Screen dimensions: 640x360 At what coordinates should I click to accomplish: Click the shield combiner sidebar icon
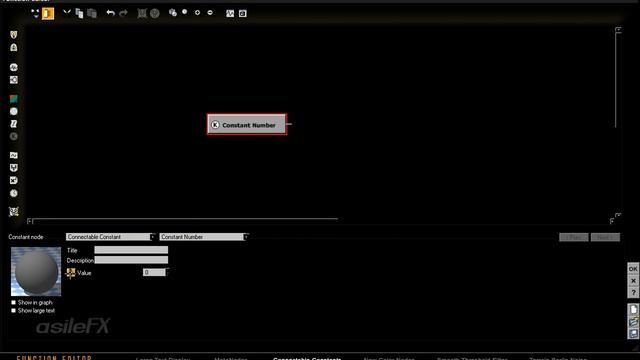pyautogui.click(x=13, y=168)
